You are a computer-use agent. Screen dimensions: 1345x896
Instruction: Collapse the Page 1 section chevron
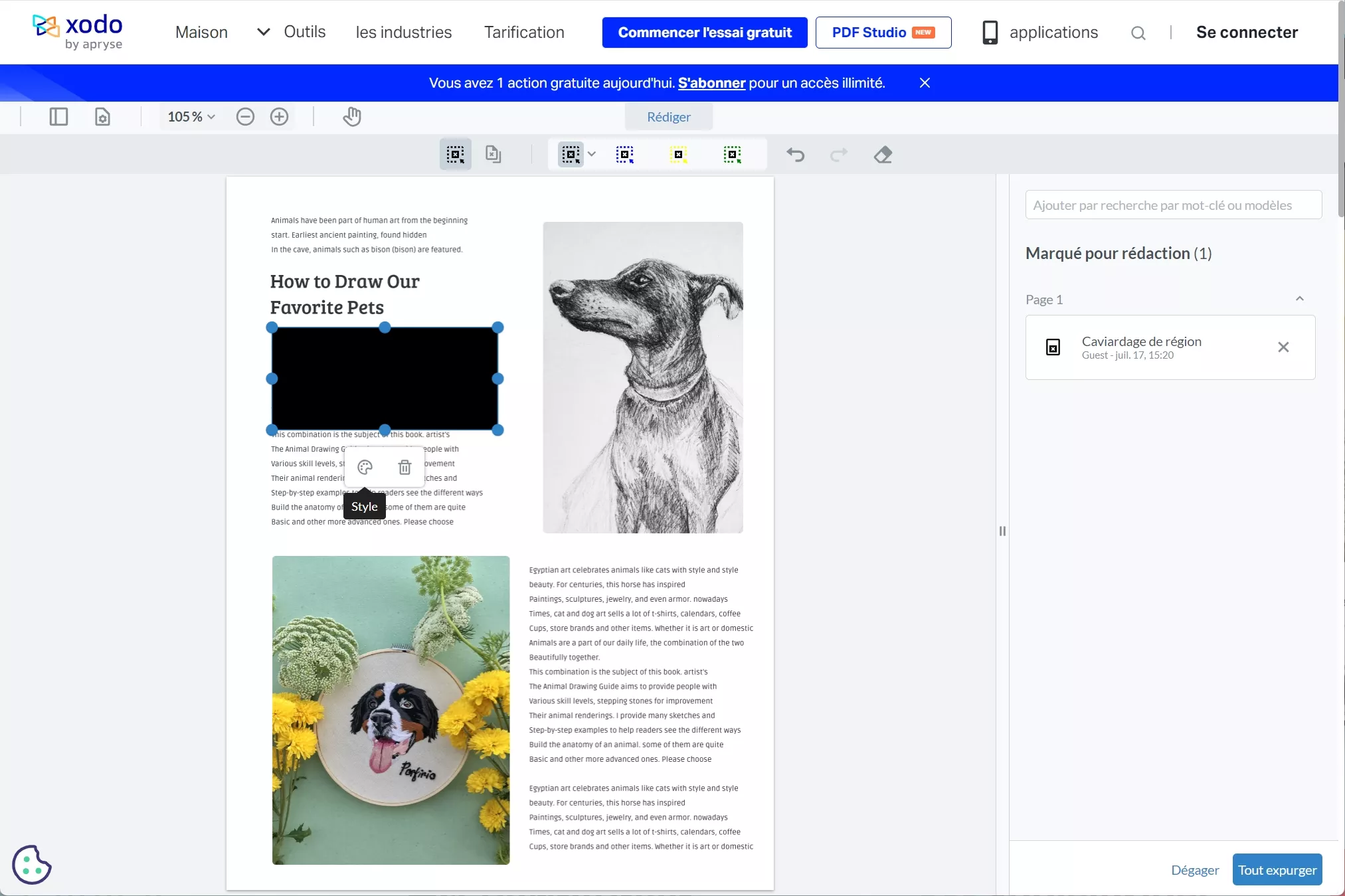coord(1300,299)
